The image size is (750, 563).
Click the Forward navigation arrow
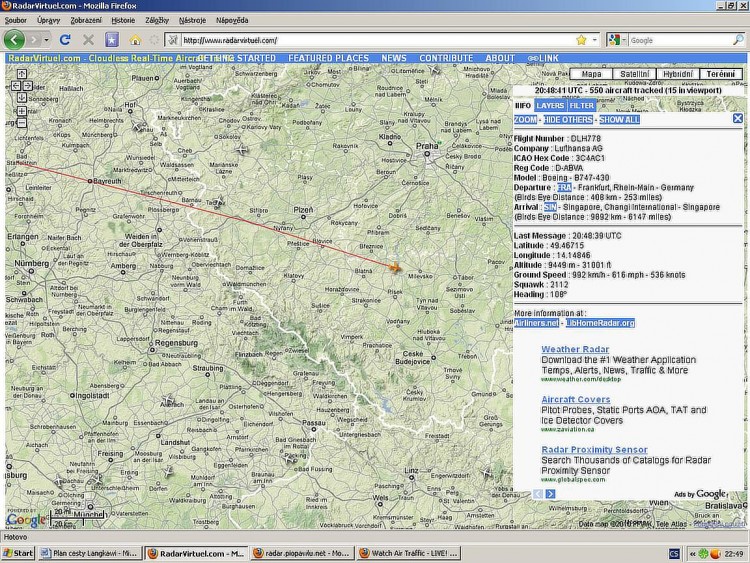33,40
